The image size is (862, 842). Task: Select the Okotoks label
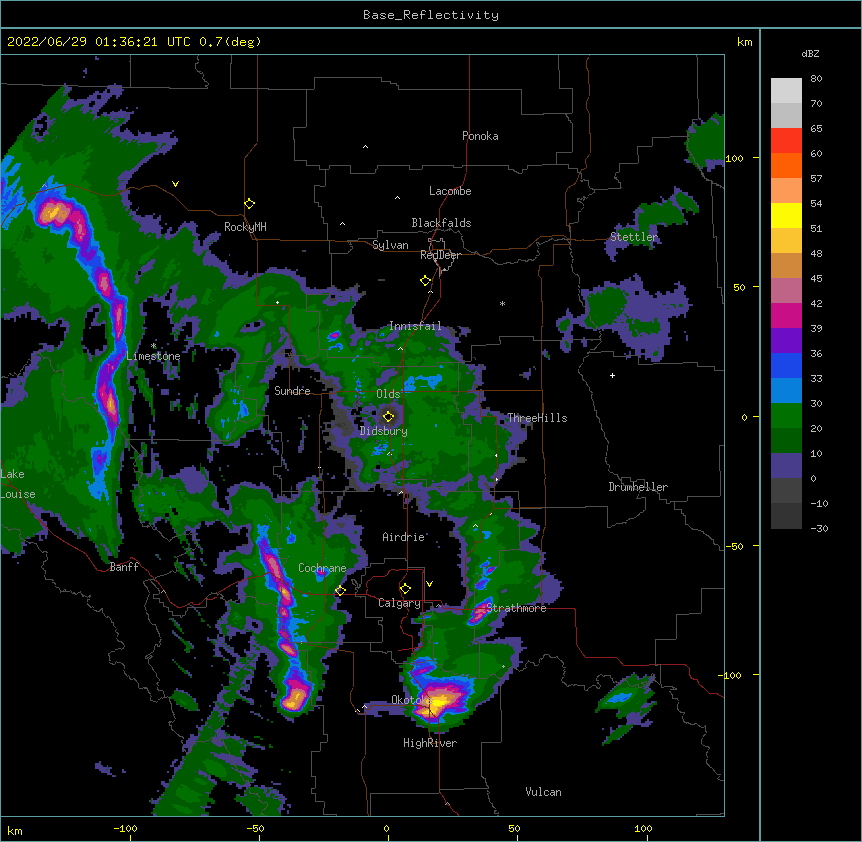coord(410,700)
